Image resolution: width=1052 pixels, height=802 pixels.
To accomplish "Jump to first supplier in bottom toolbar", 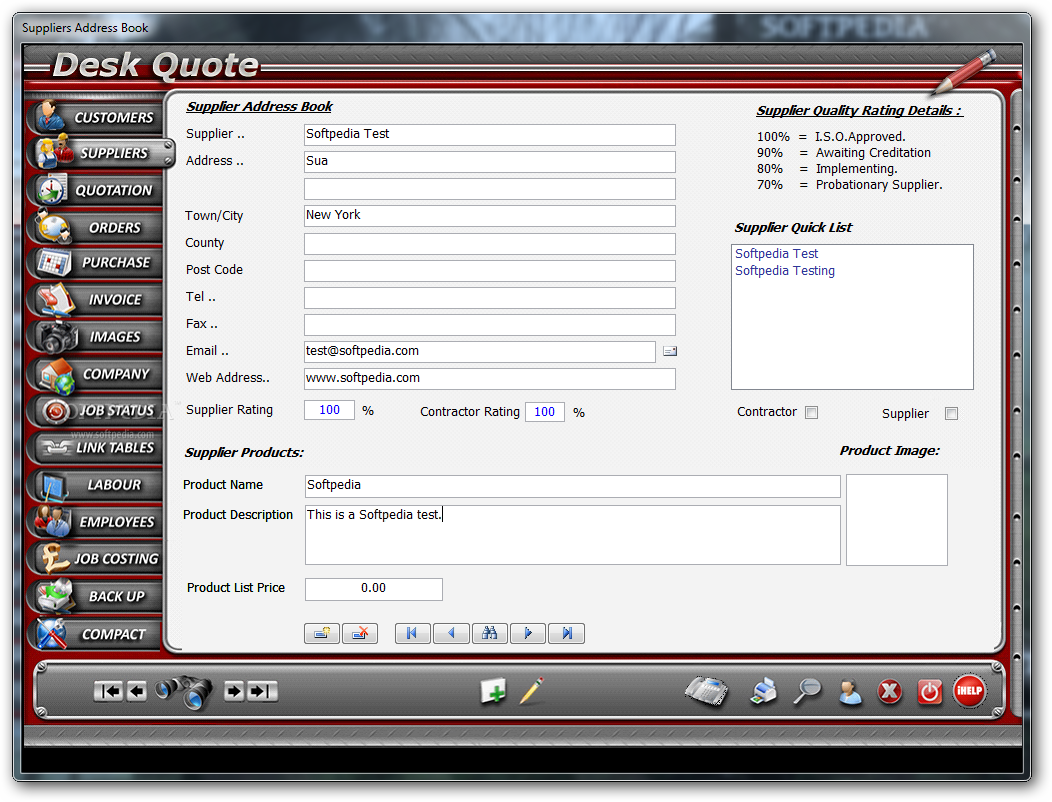I will (108, 691).
